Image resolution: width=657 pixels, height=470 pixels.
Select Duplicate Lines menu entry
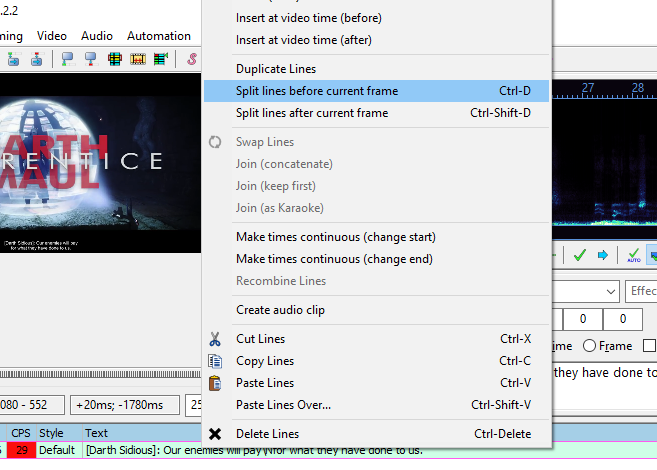pyautogui.click(x=376, y=69)
